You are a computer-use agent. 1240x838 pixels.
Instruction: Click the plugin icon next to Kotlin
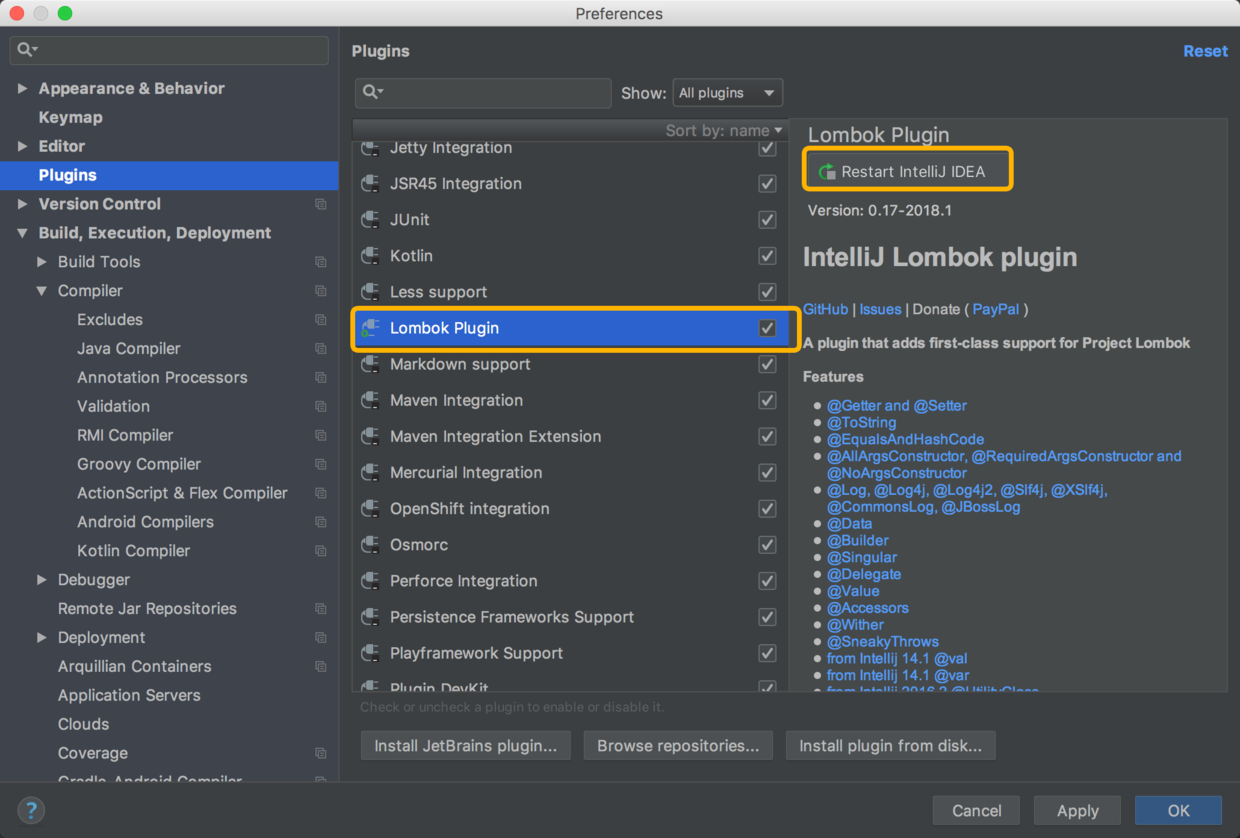click(371, 256)
